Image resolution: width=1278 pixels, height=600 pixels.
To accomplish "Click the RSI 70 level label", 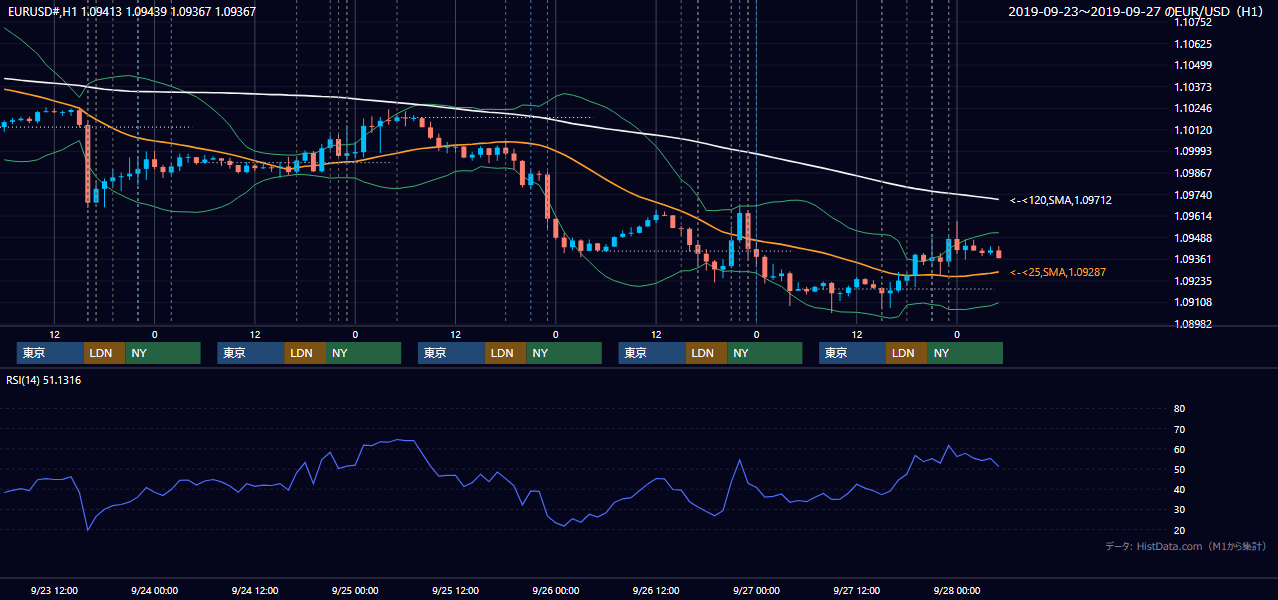I will point(1179,429).
